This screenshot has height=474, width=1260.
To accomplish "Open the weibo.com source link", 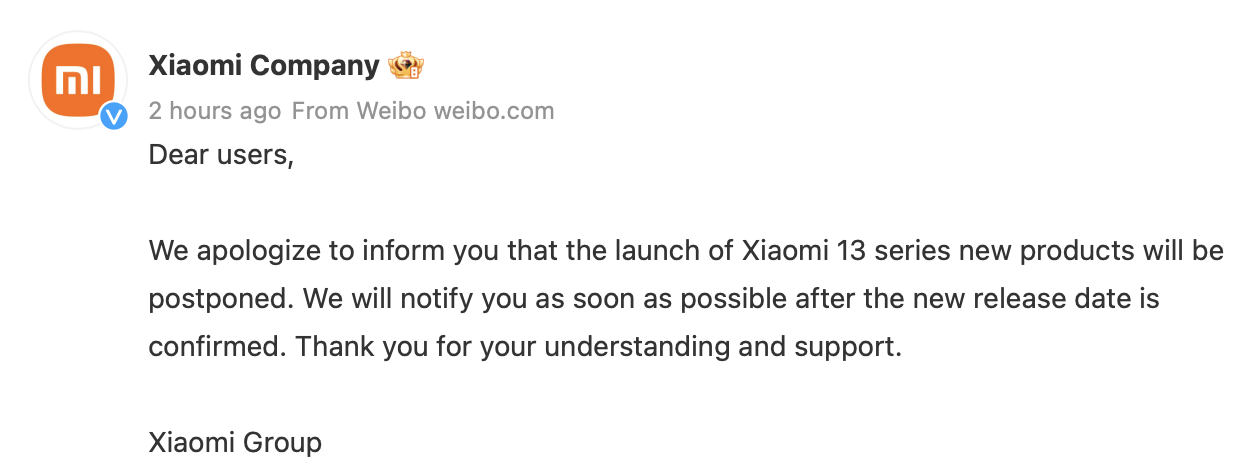I will point(494,111).
